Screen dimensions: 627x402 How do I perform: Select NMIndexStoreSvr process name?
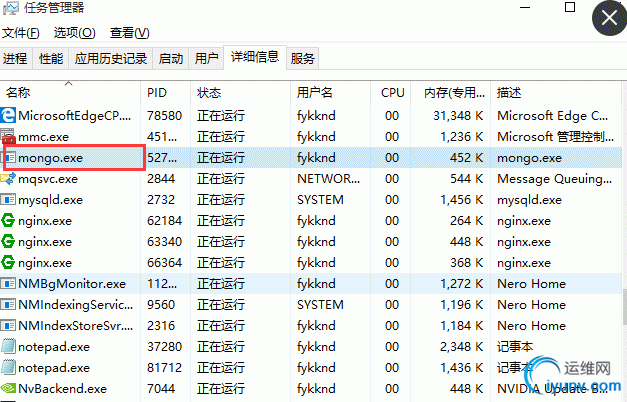(76, 326)
